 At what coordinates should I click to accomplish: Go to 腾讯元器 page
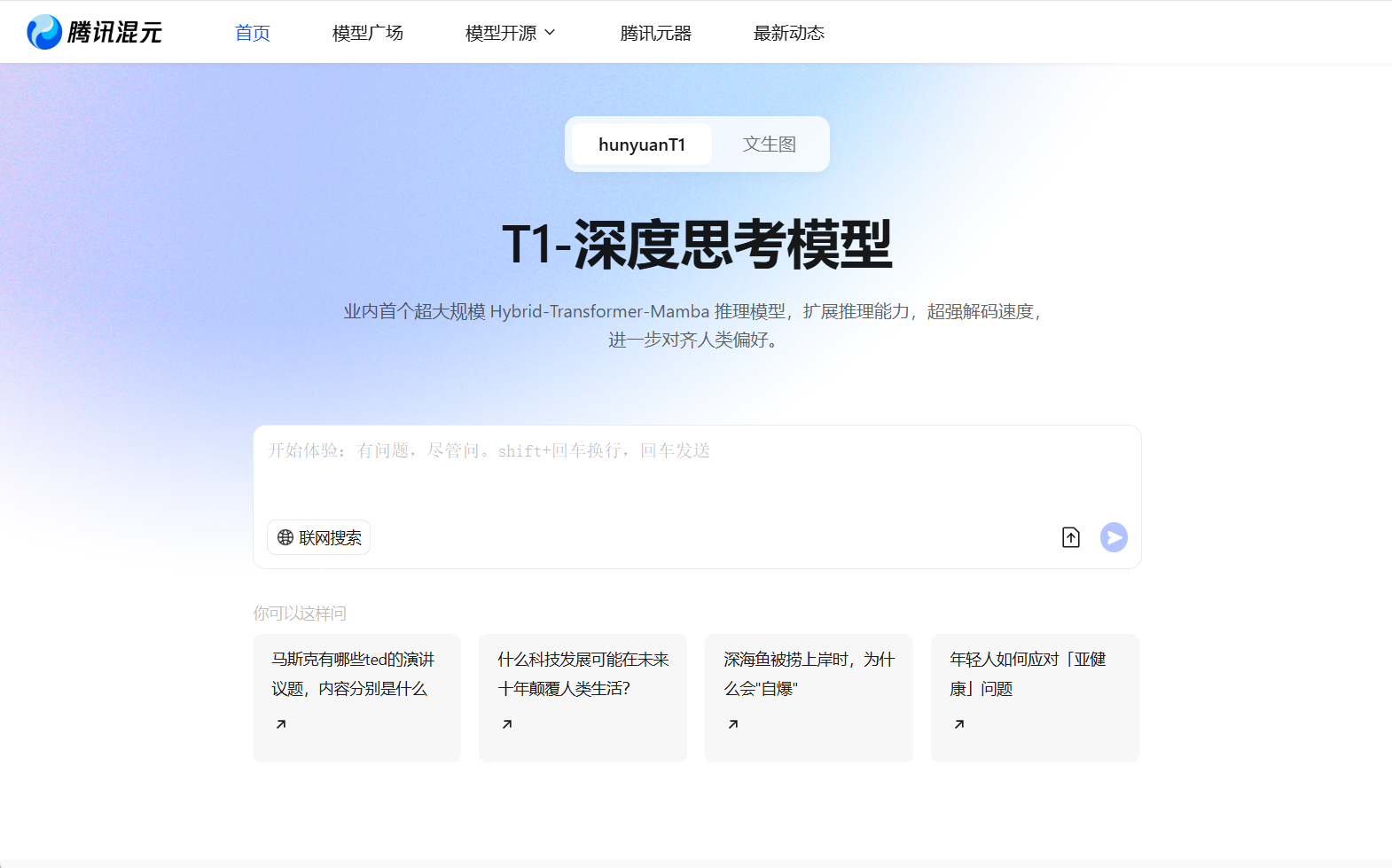click(x=655, y=33)
